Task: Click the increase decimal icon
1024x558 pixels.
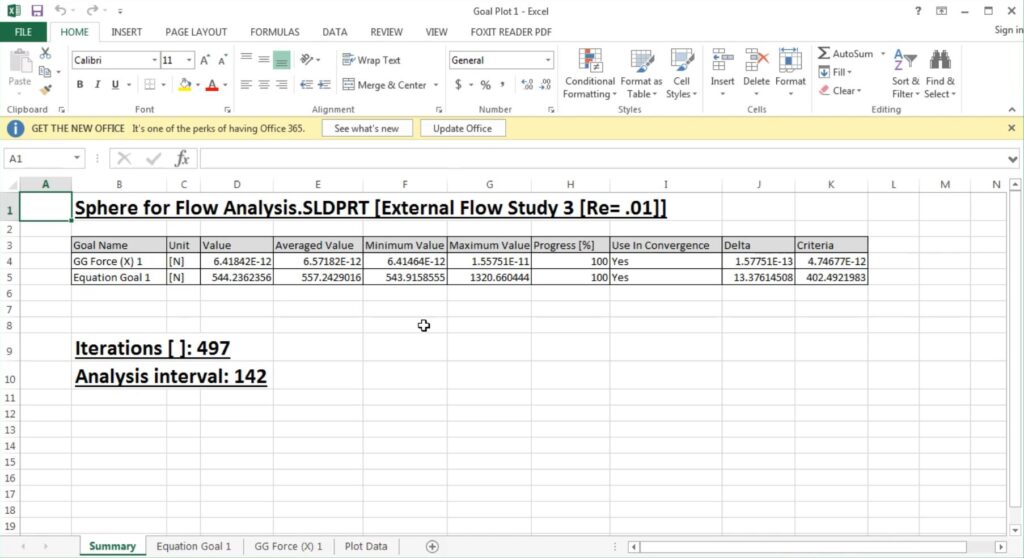Action: pyautogui.click(x=527, y=85)
